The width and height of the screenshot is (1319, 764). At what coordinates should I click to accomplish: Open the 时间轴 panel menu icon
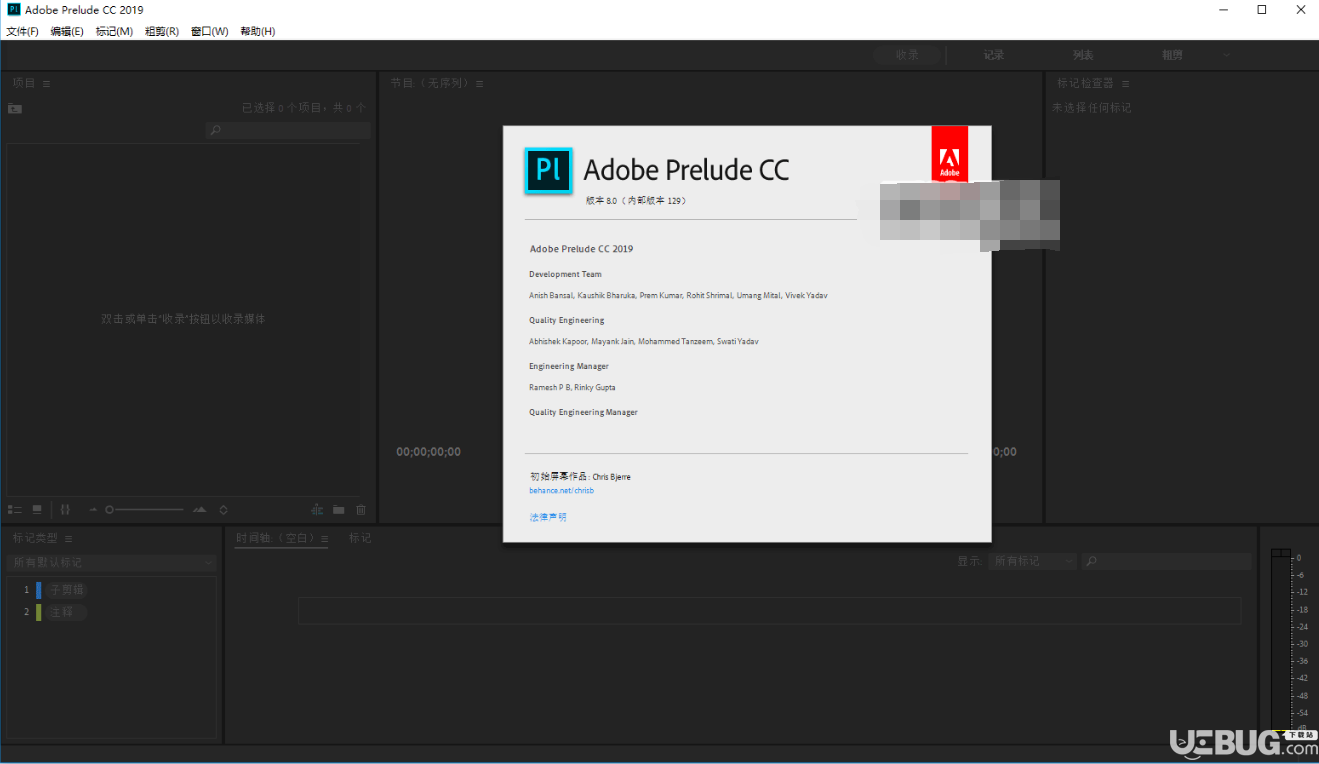coord(325,538)
